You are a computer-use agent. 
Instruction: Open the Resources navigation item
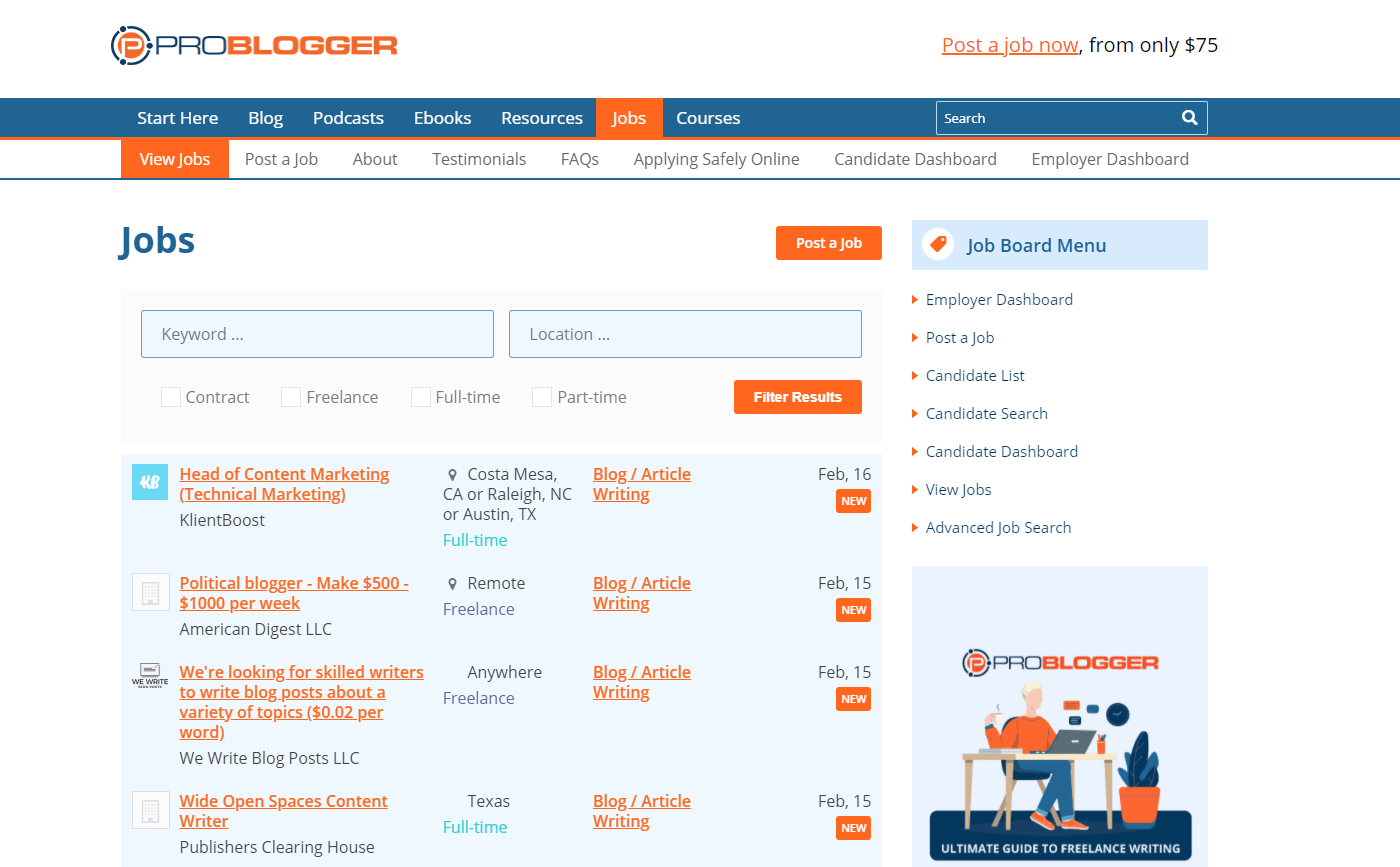(542, 118)
